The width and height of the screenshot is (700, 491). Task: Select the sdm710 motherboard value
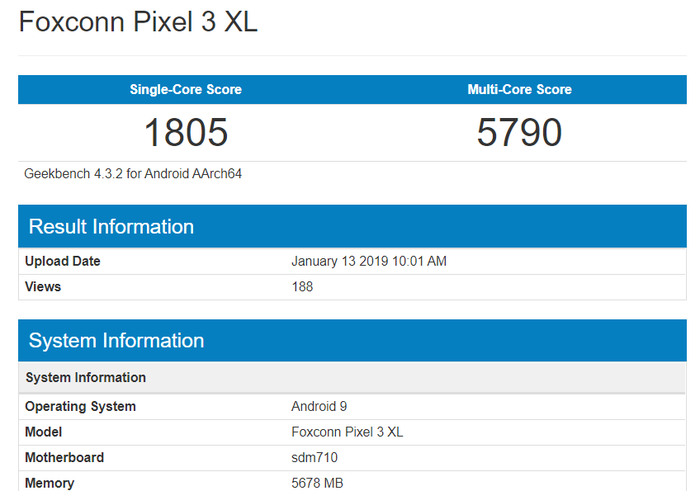[314, 458]
